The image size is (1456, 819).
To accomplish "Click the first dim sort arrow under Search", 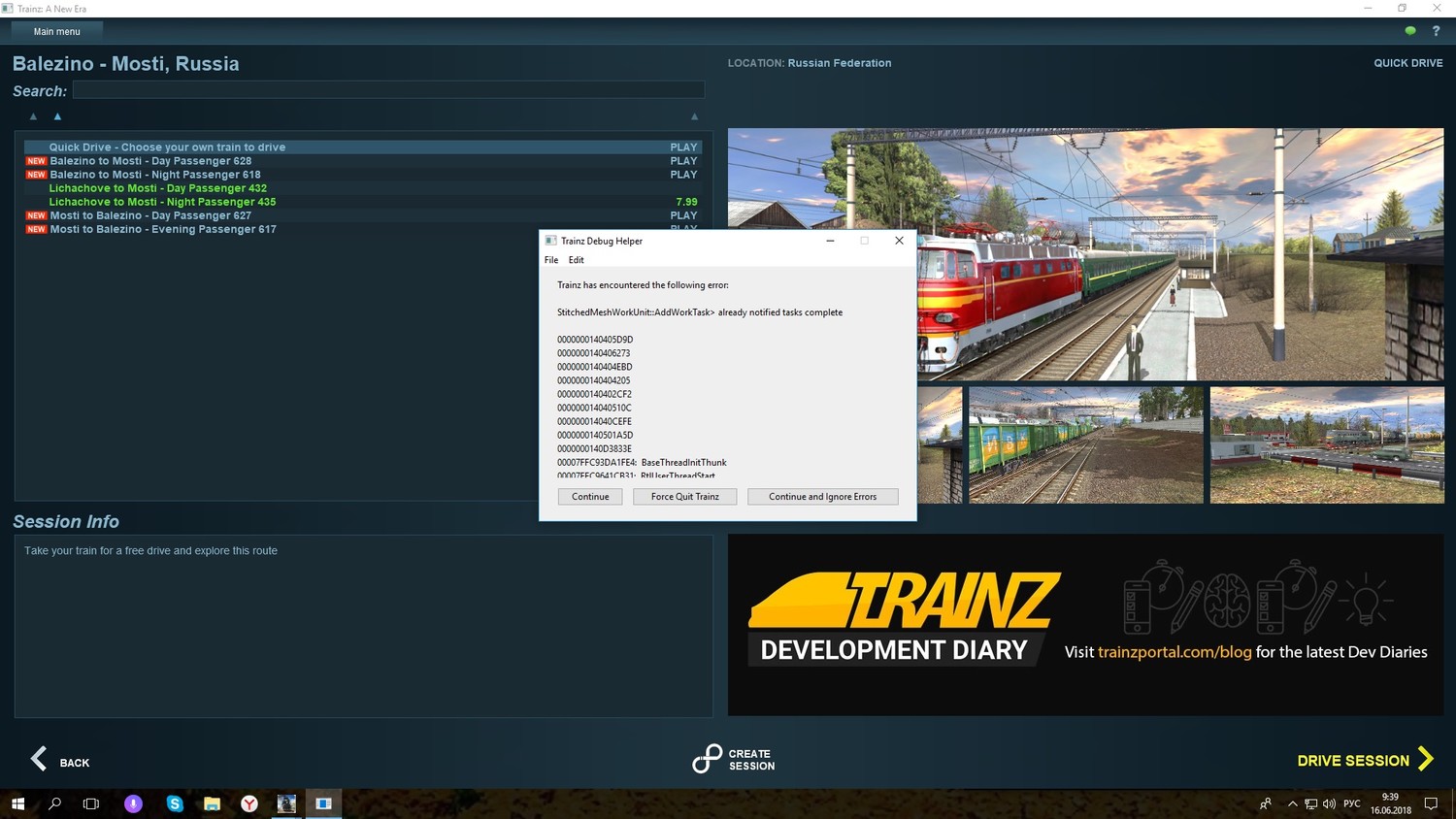I will (x=33, y=116).
